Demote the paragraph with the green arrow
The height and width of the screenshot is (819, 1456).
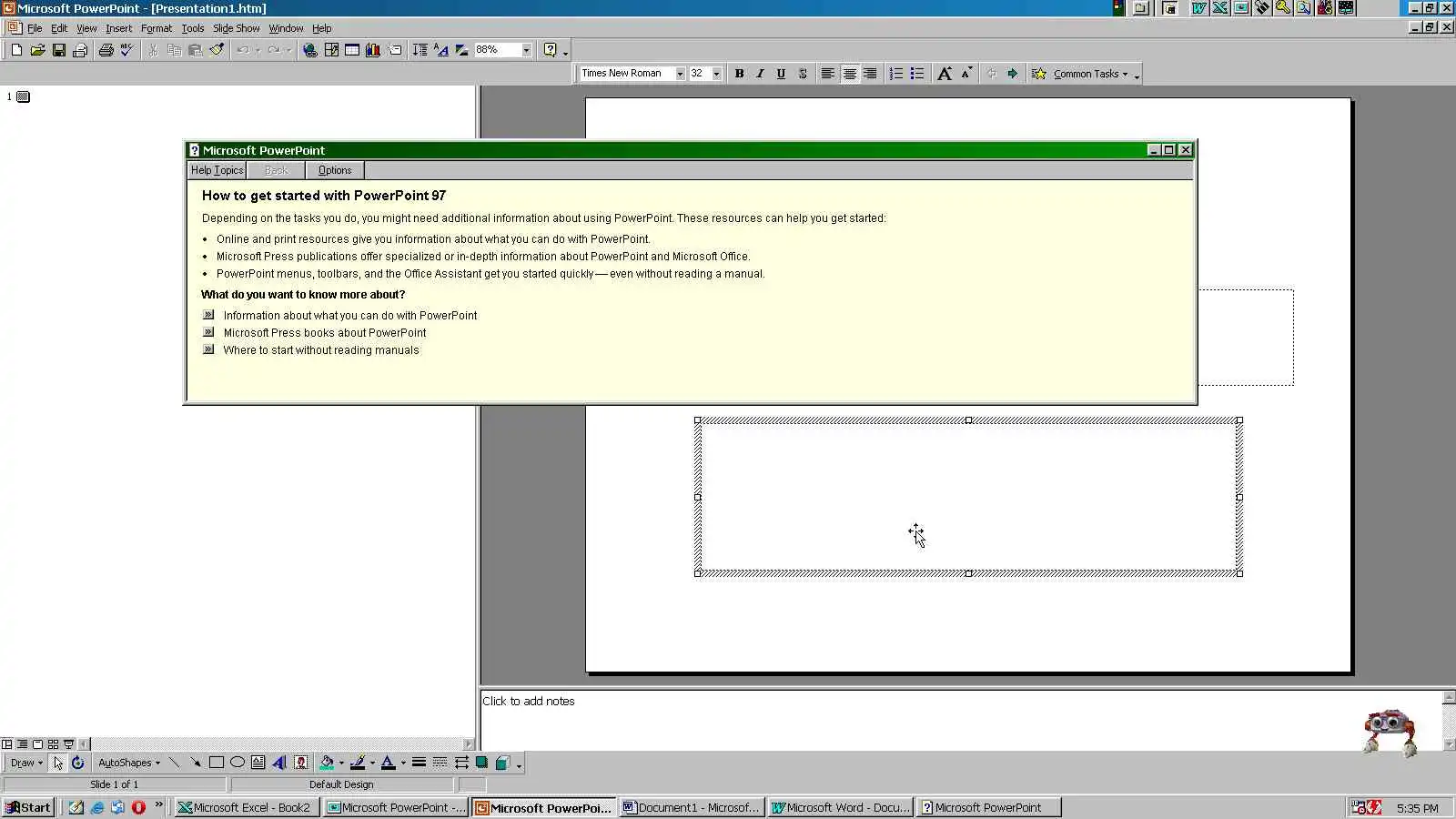point(1012,74)
